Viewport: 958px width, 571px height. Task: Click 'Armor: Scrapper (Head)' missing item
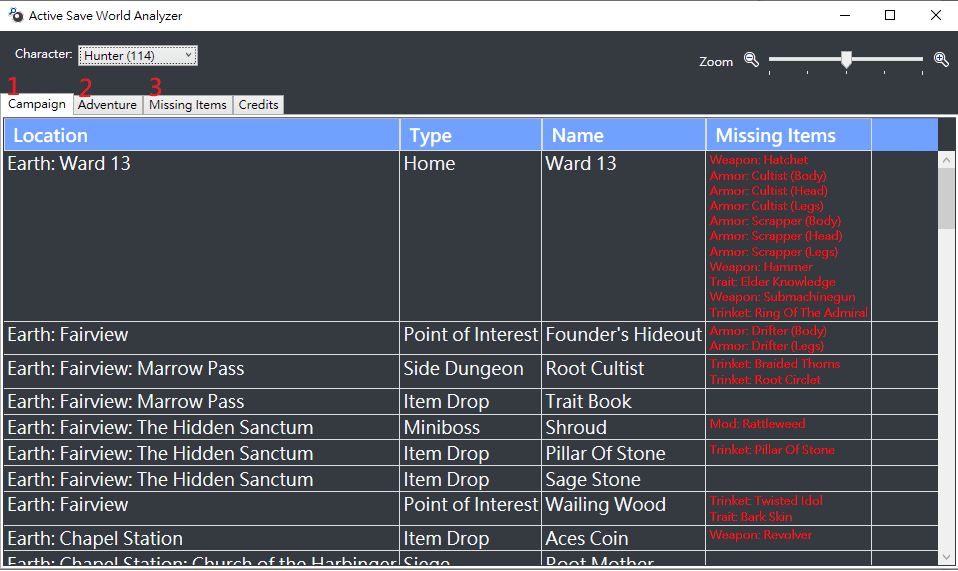pyautogui.click(x=775, y=236)
